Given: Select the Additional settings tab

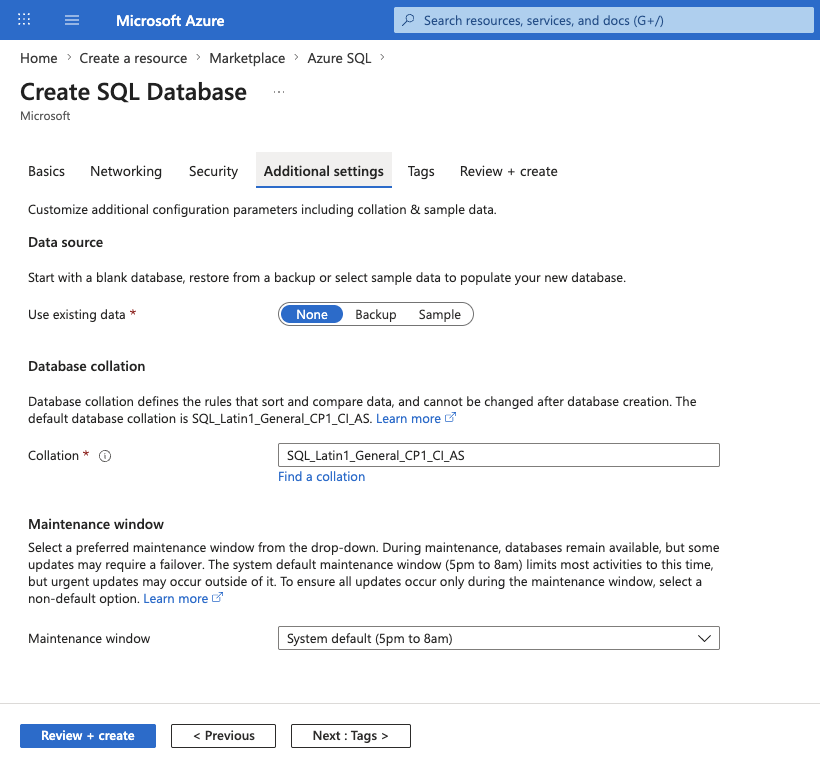Looking at the screenshot, I should coord(324,171).
